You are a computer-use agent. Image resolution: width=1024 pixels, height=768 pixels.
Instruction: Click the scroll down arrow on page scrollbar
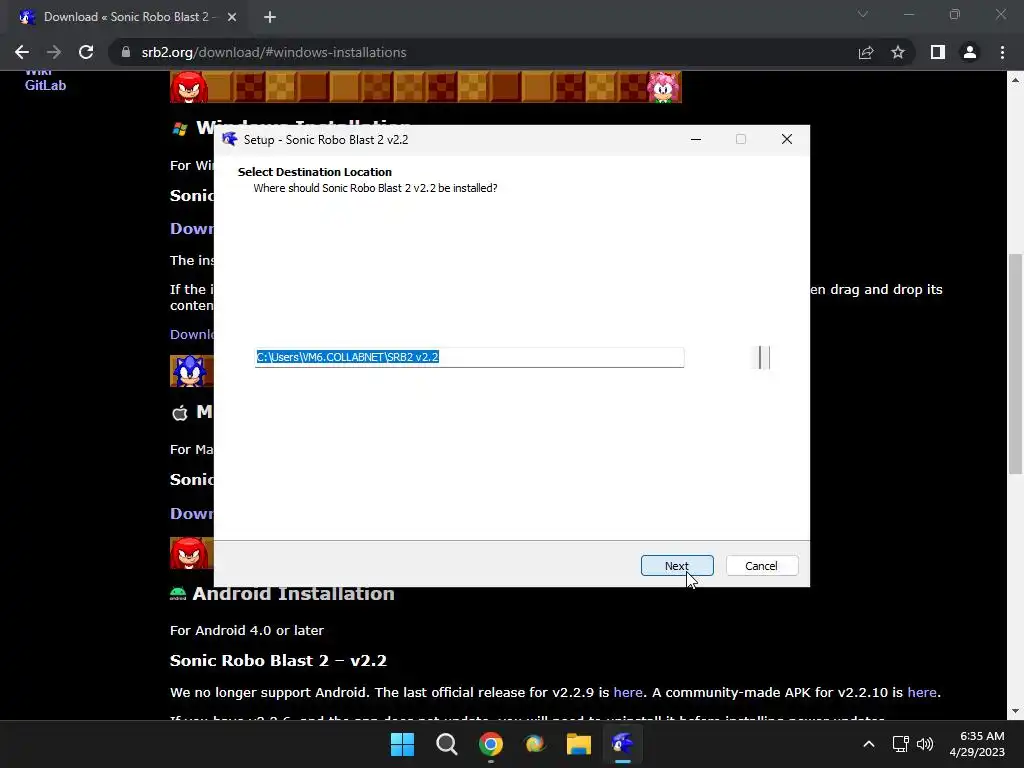[1015, 711]
